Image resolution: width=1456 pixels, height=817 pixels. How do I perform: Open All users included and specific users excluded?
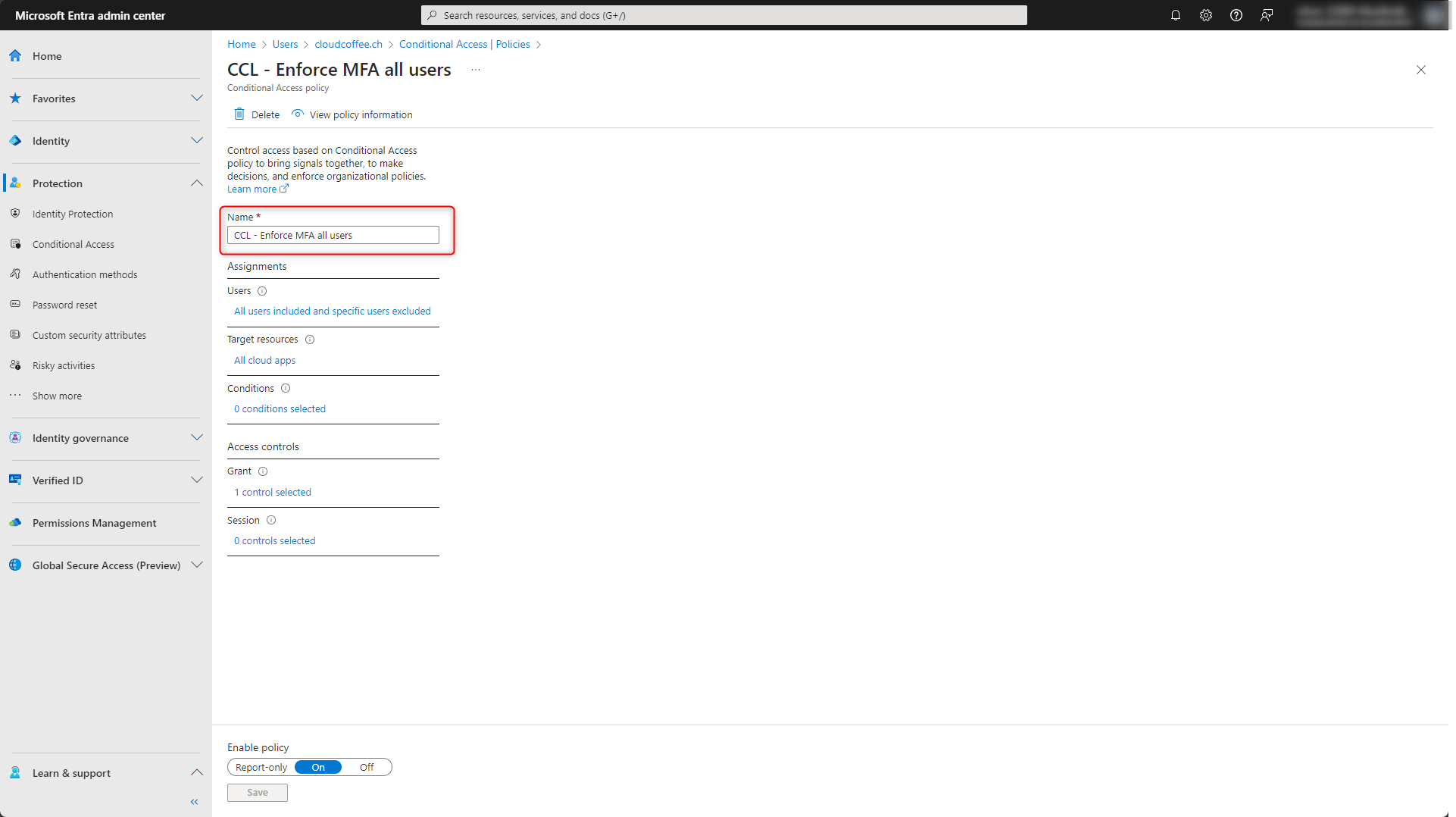click(333, 311)
